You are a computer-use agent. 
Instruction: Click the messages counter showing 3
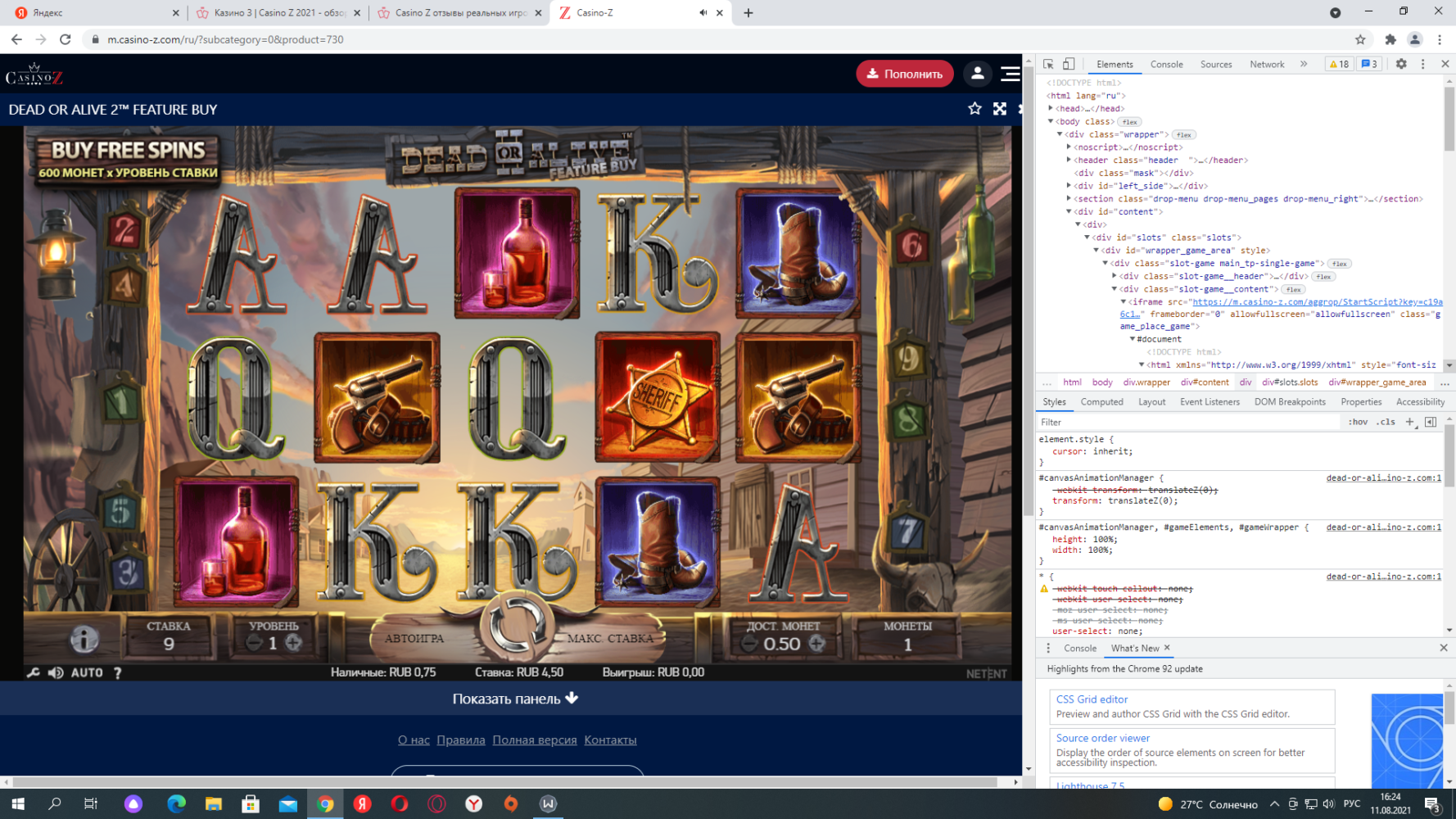coord(1369,64)
